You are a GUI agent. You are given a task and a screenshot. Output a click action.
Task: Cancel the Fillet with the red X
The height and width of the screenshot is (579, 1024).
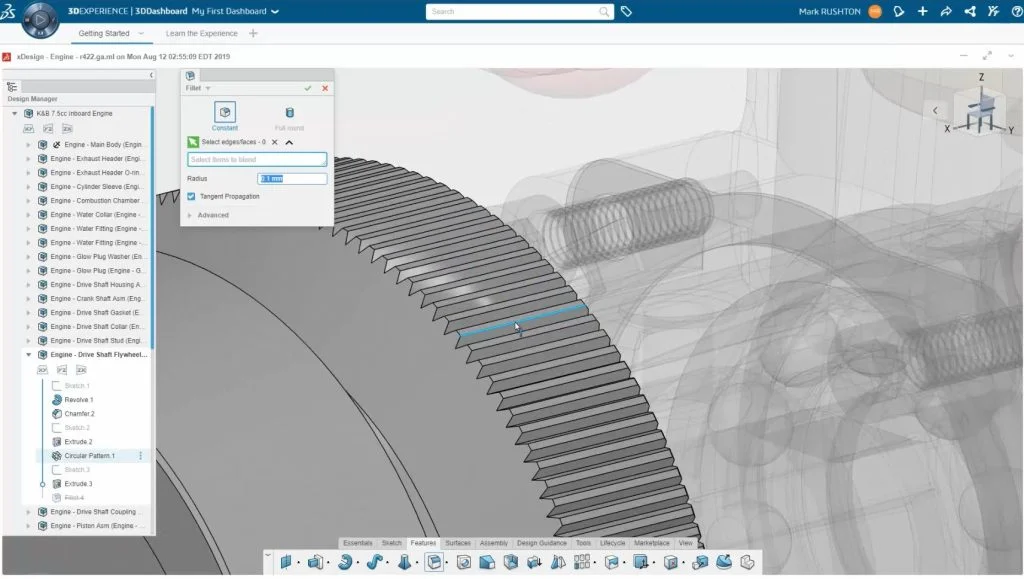click(325, 88)
